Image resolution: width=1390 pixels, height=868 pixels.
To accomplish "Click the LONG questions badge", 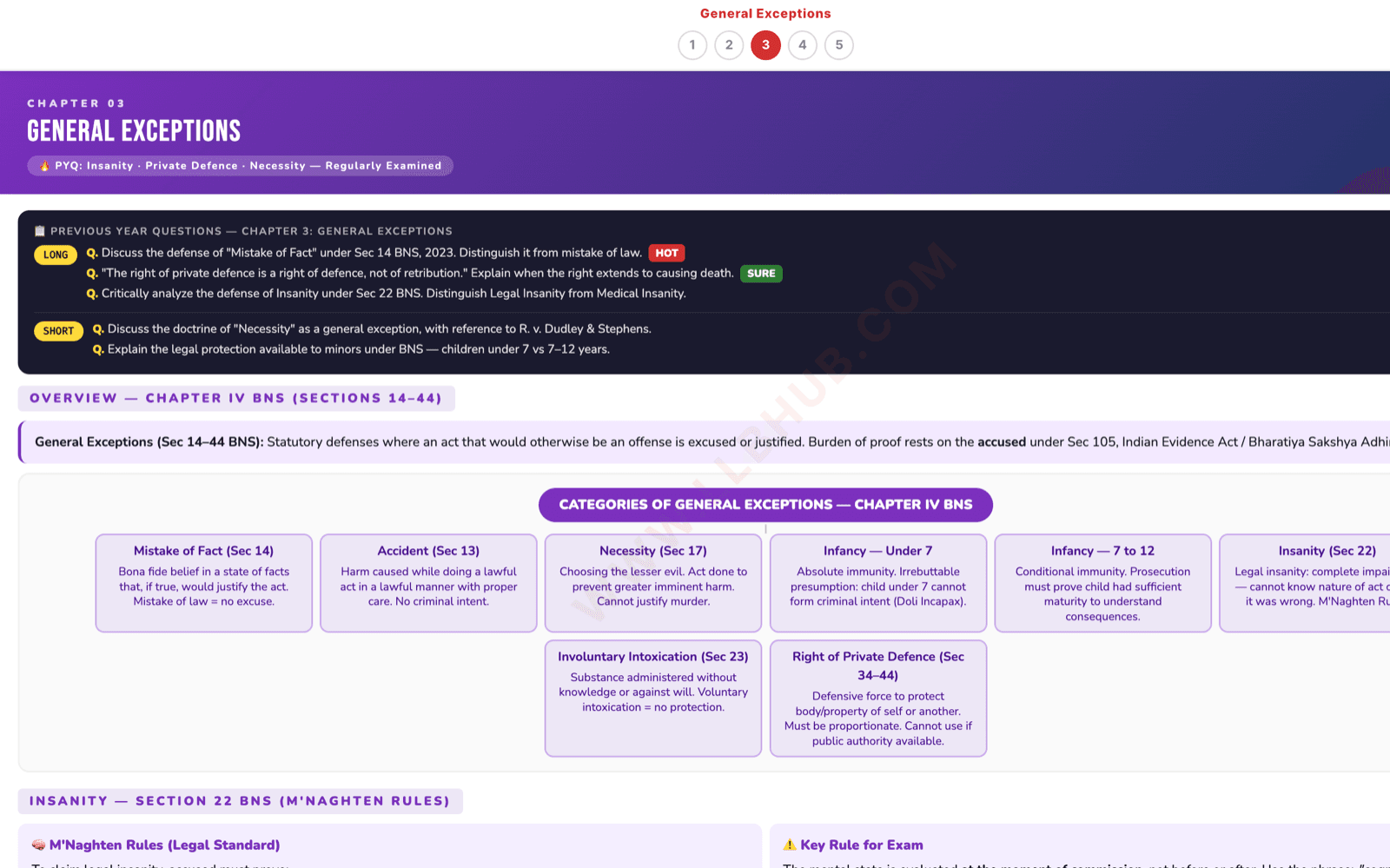I will (x=56, y=255).
